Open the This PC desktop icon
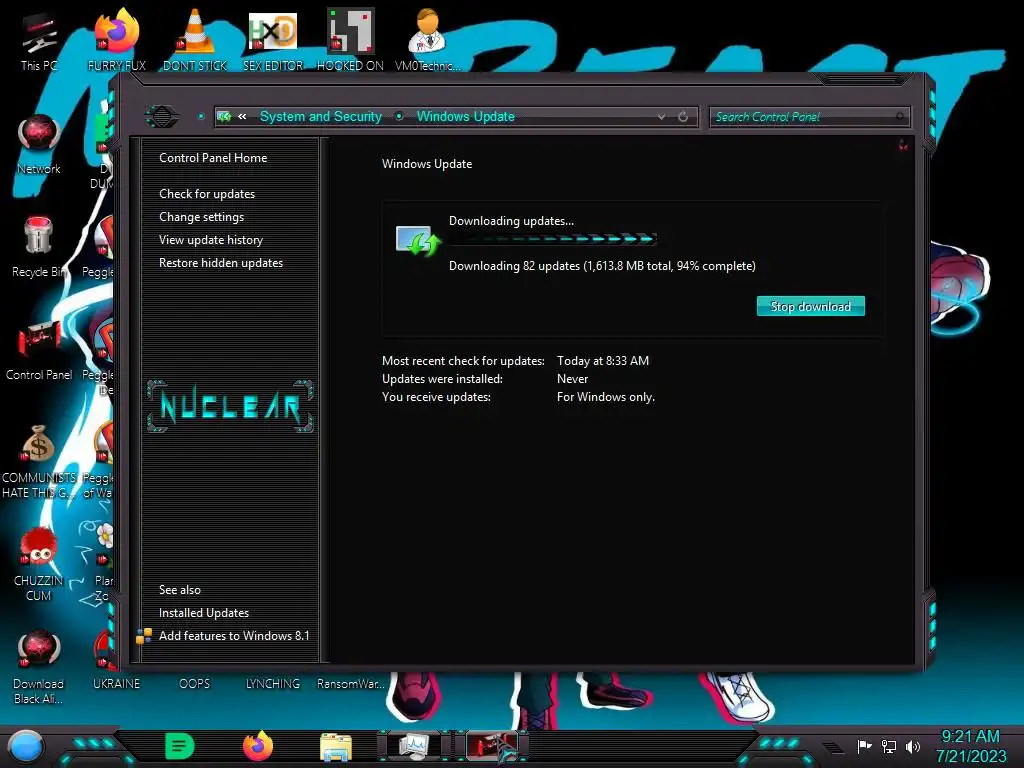This screenshot has width=1024, height=768. (39, 42)
